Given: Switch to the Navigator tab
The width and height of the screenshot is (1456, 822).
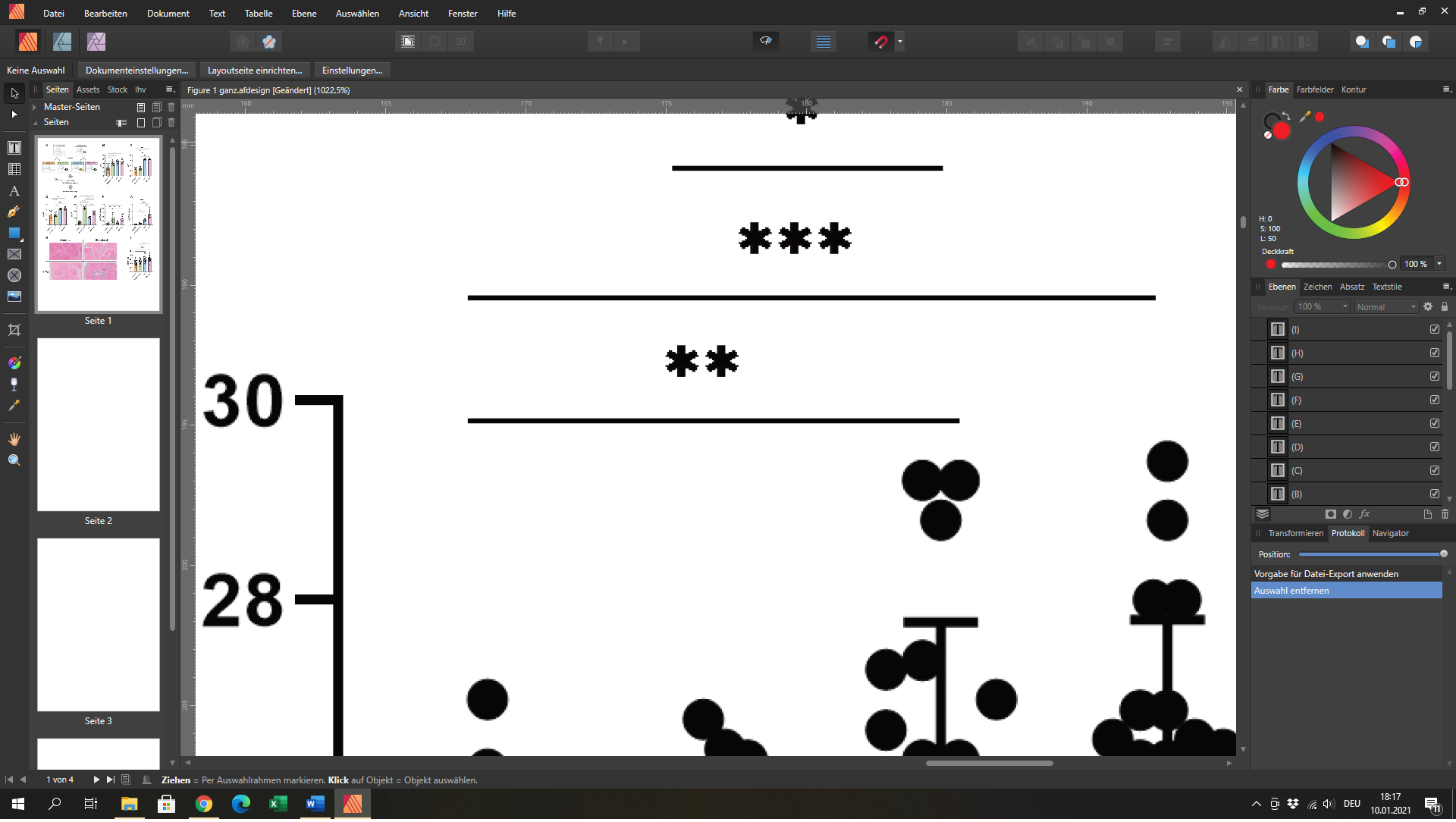Looking at the screenshot, I should point(1391,534).
